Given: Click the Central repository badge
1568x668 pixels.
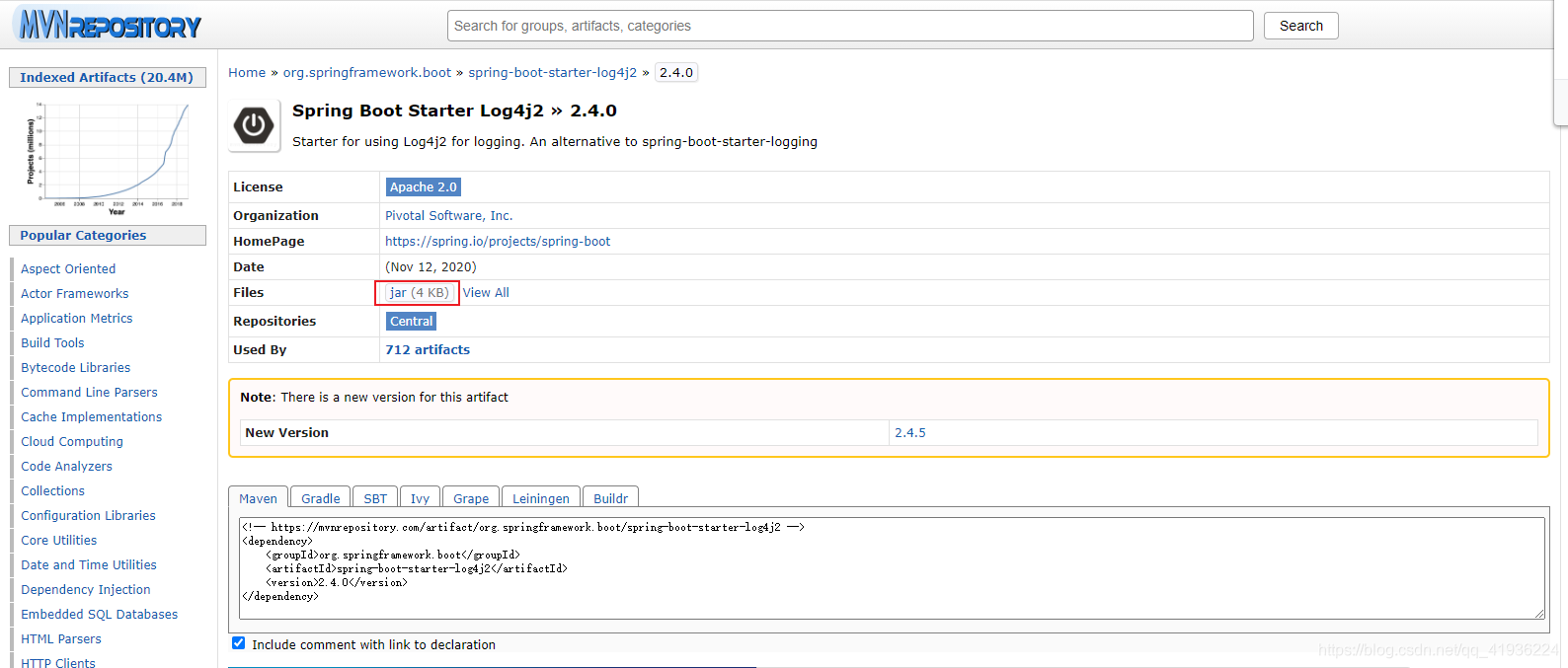Looking at the screenshot, I should pos(411,321).
